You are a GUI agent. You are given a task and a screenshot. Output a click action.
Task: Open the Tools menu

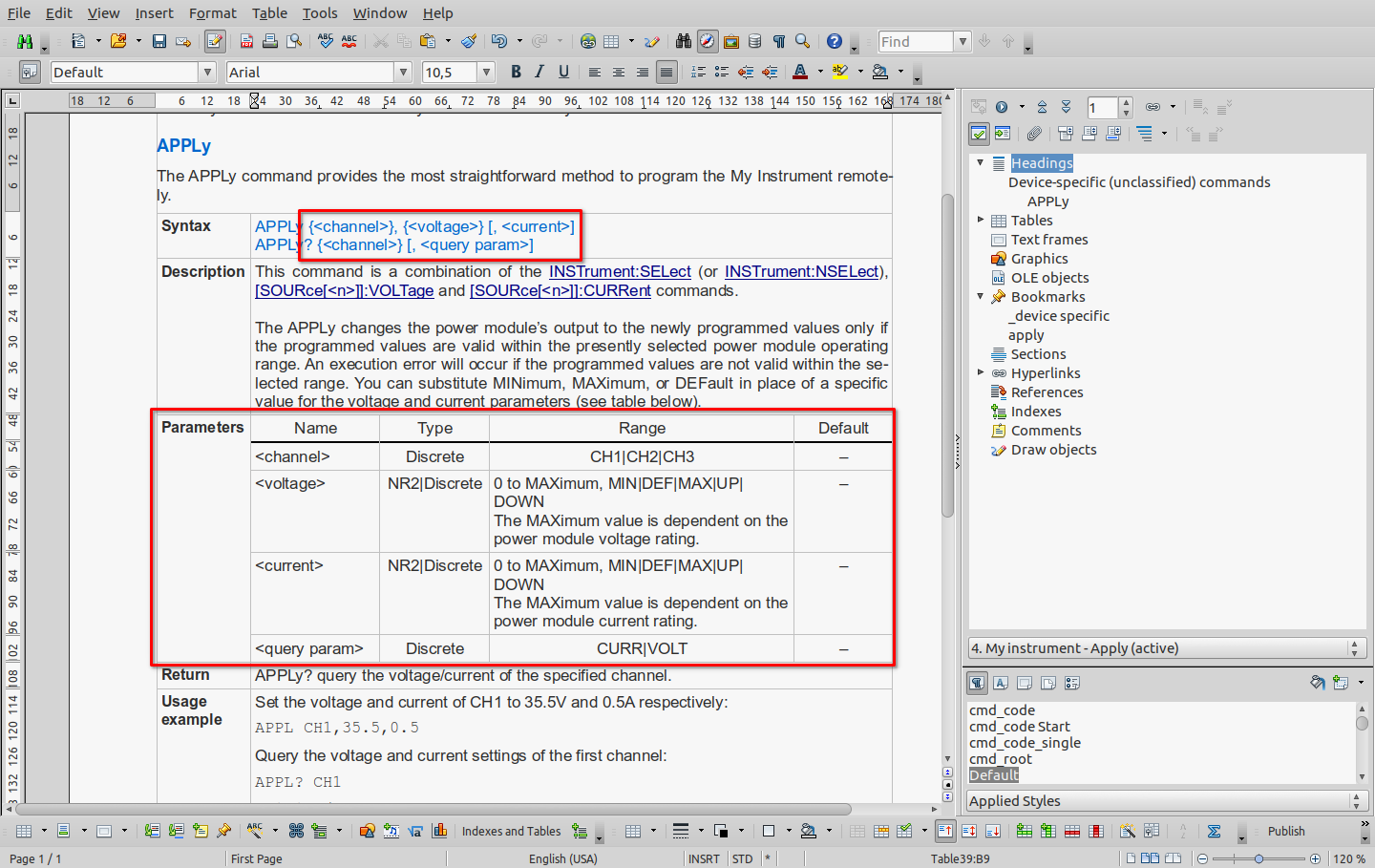tap(320, 13)
